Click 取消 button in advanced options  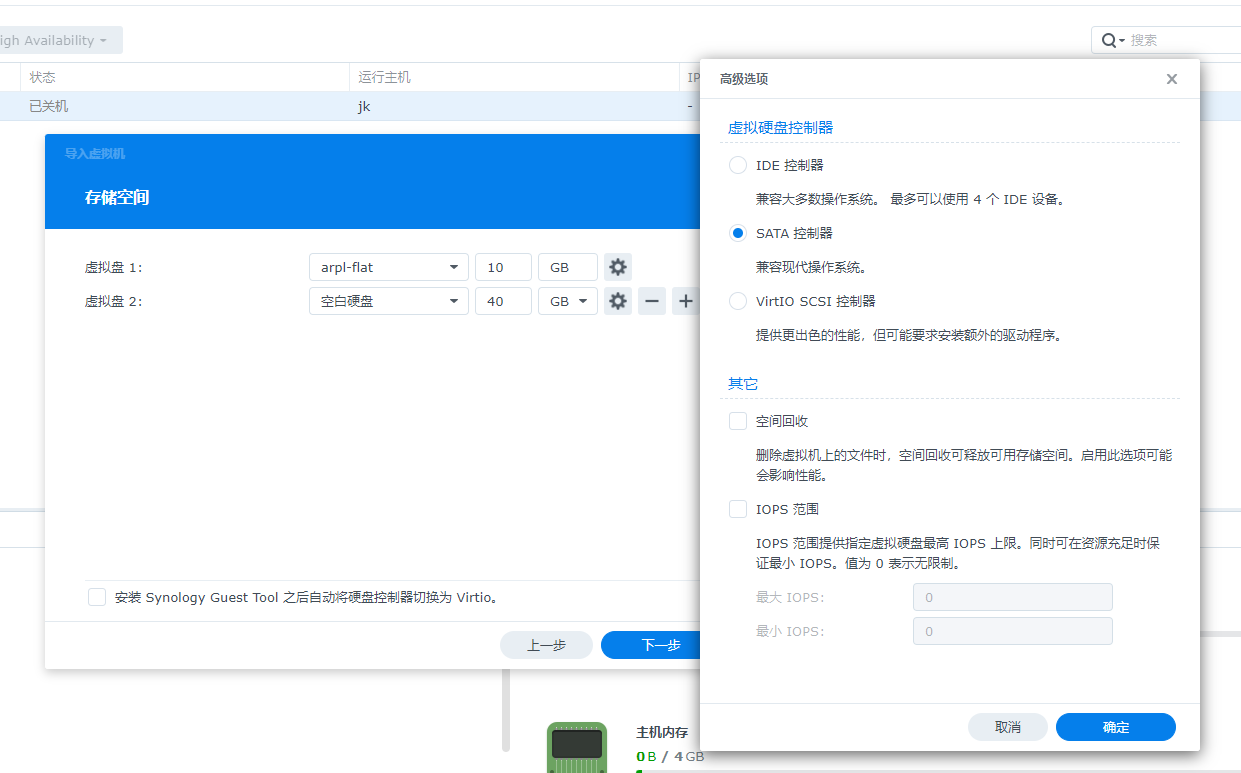tap(1008, 727)
